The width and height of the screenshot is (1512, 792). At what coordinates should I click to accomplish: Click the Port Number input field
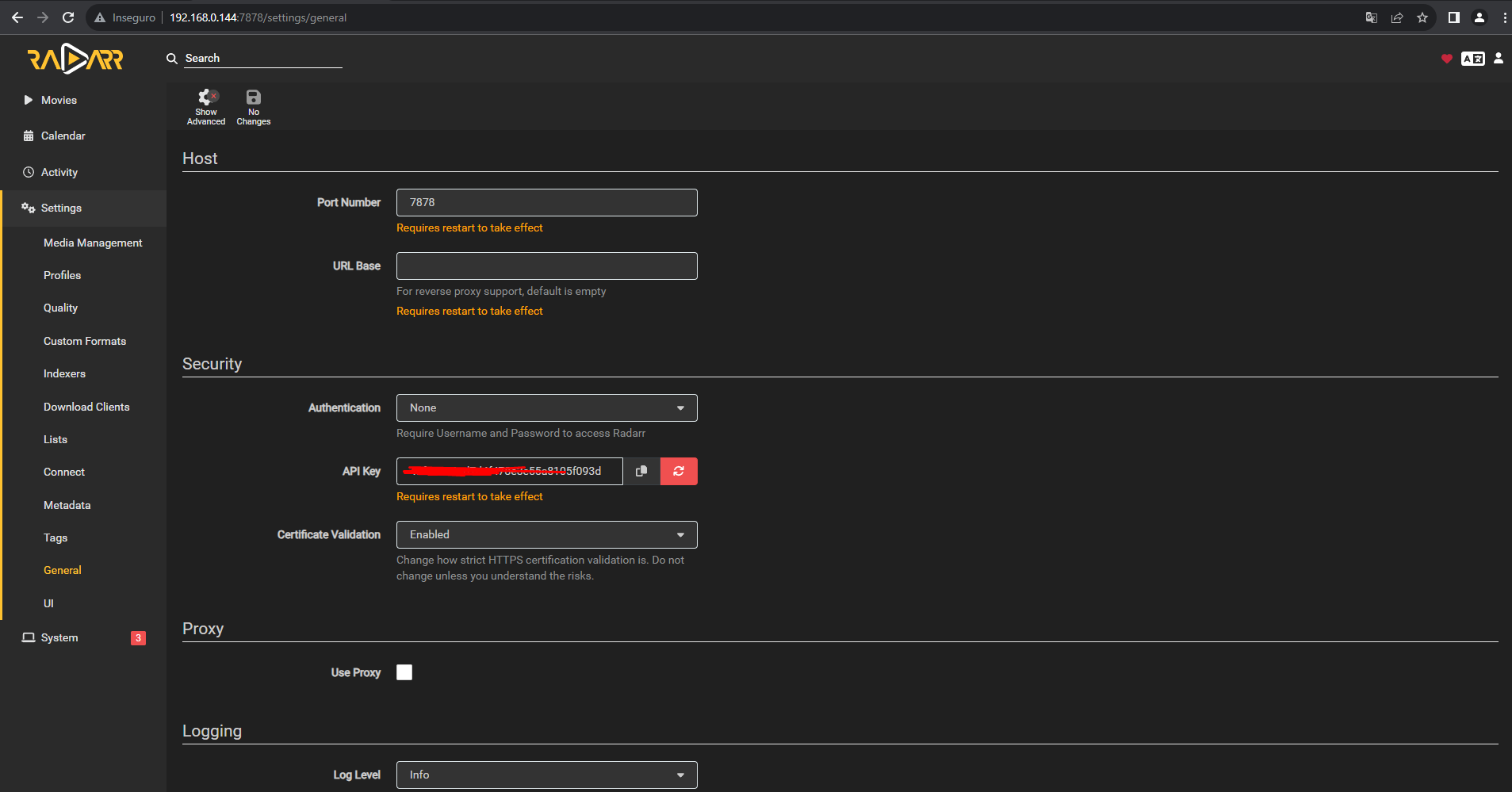(x=546, y=202)
